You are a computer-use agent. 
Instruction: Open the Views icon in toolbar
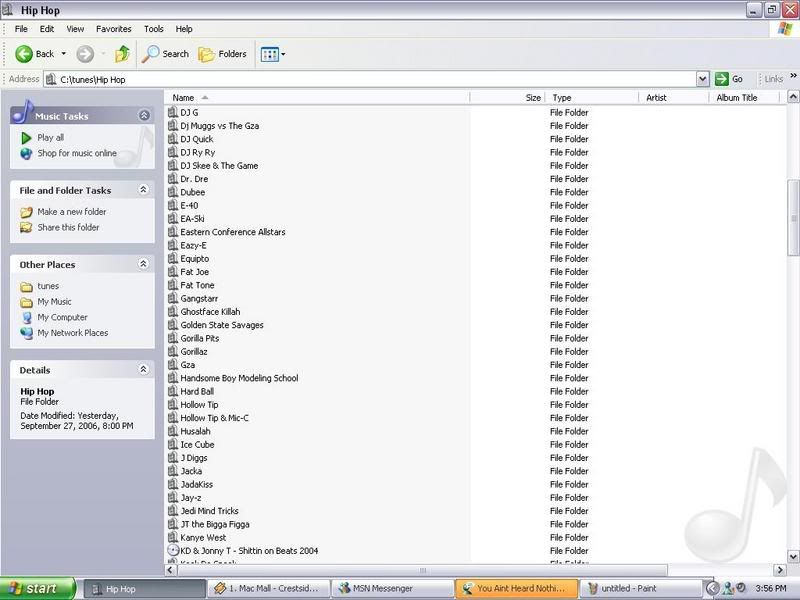pos(269,54)
